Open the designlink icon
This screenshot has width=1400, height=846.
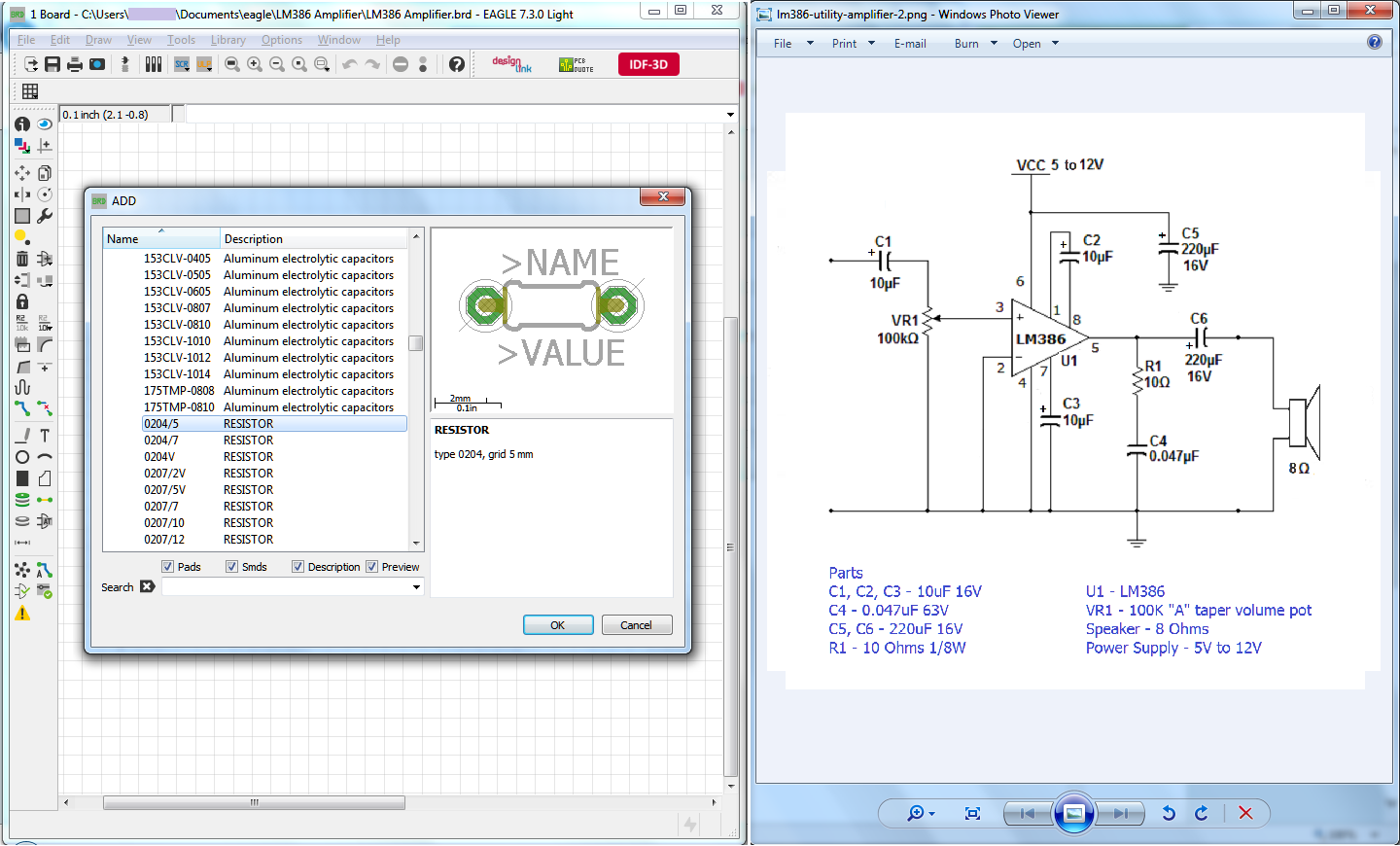[x=511, y=64]
